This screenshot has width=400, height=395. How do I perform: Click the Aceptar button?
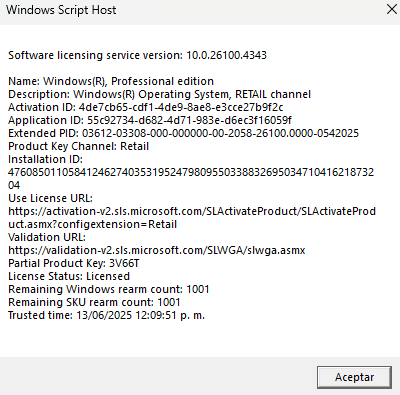point(354,377)
